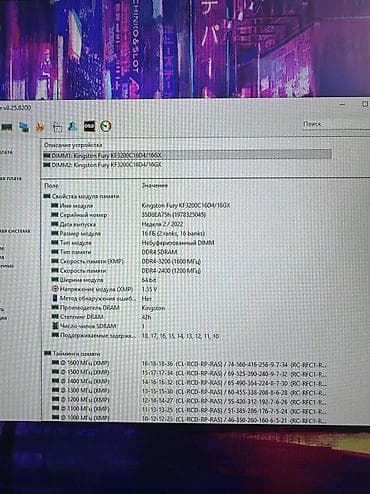The width and height of the screenshot is (370, 494).
Task: Click the icon beside Метод обнаружения ошибок
Action: [55, 298]
